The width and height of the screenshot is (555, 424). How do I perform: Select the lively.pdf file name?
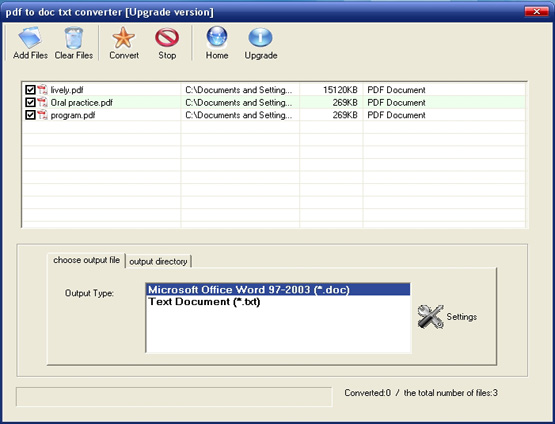pos(67,90)
